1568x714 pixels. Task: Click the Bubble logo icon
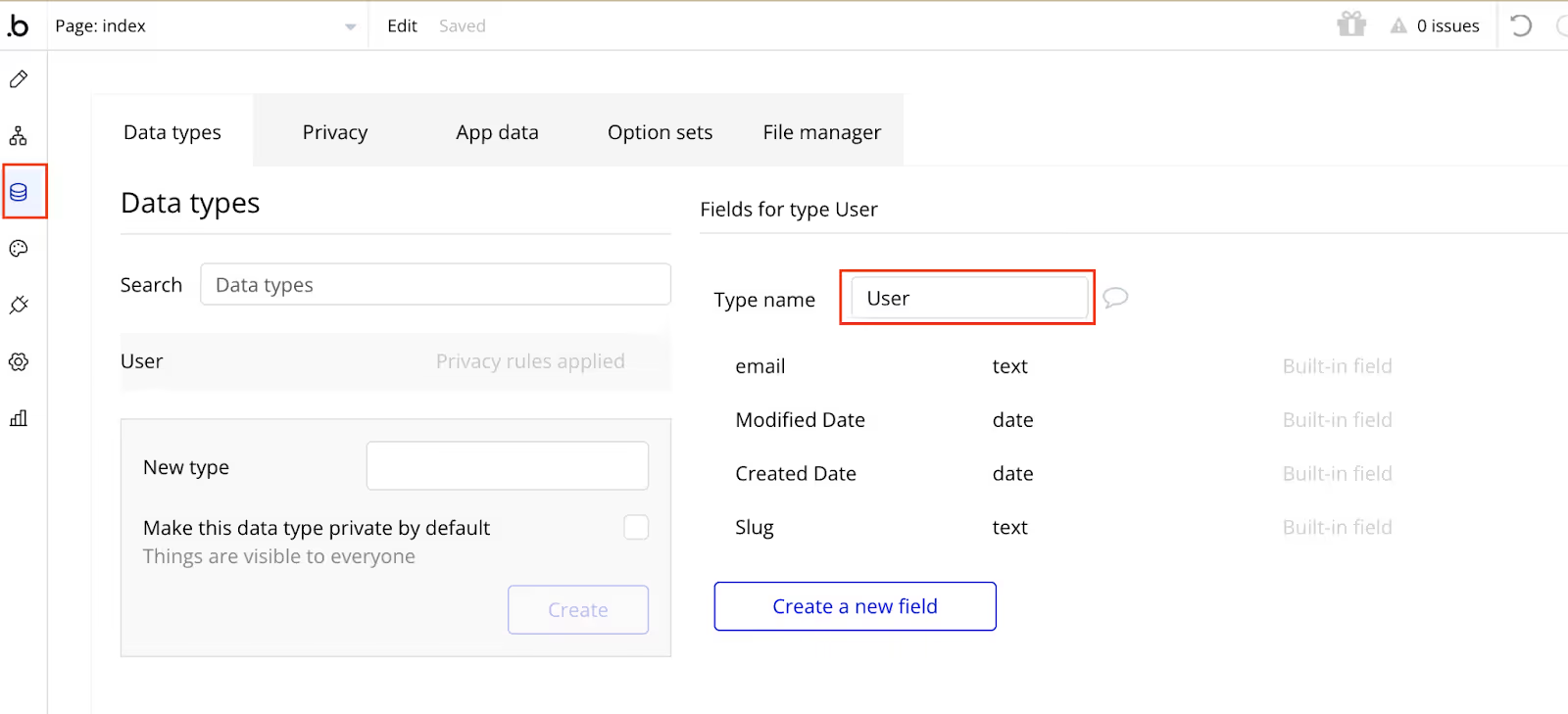pos(18,25)
